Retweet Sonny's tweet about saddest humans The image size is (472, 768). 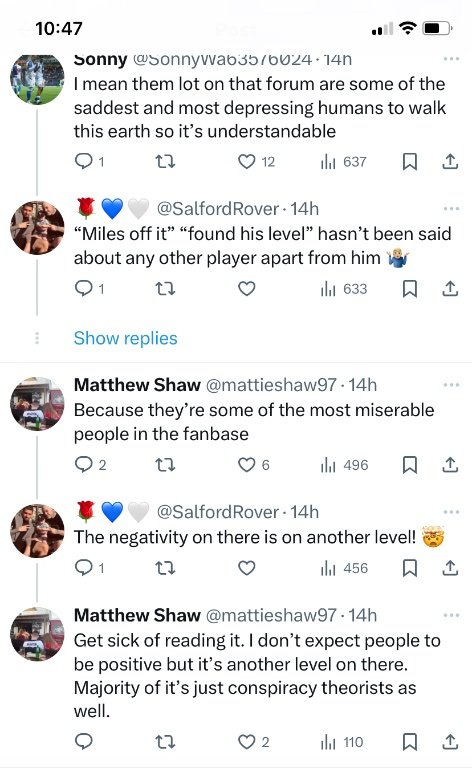165,161
